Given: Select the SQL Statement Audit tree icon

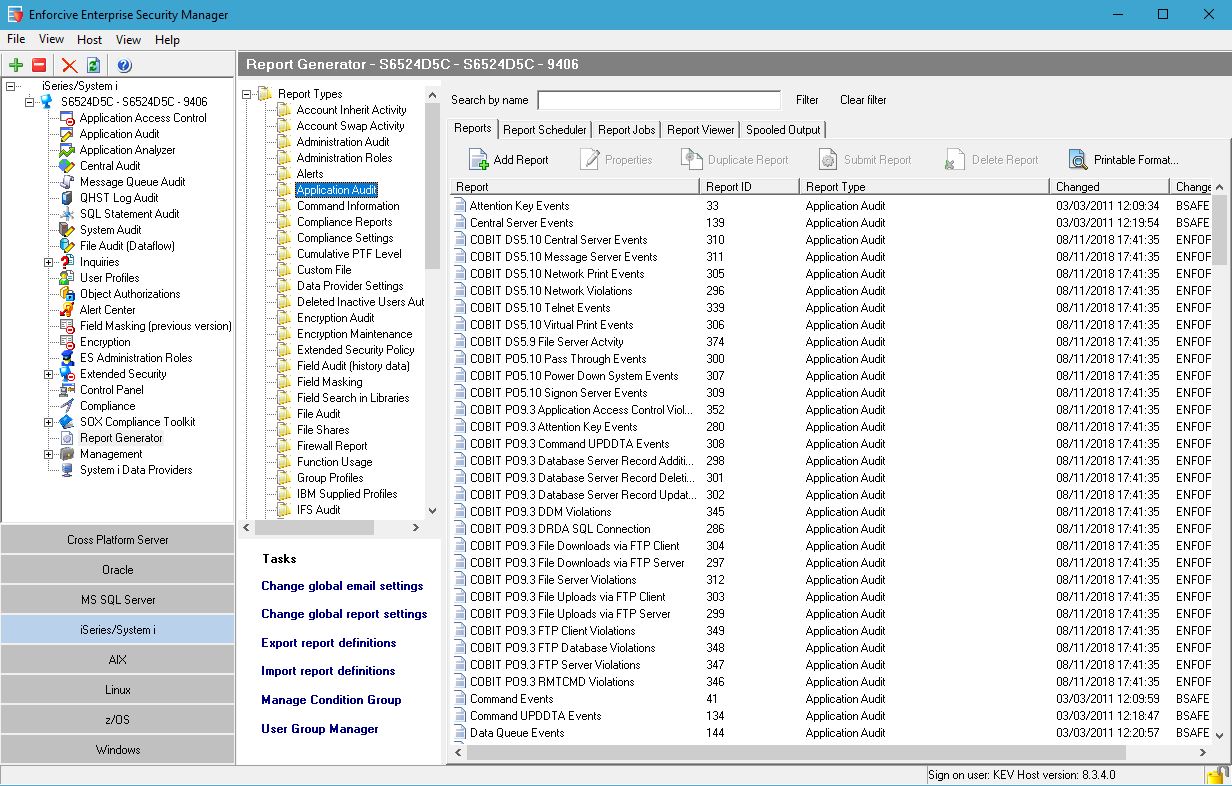Looking at the screenshot, I should pyautogui.click(x=67, y=214).
